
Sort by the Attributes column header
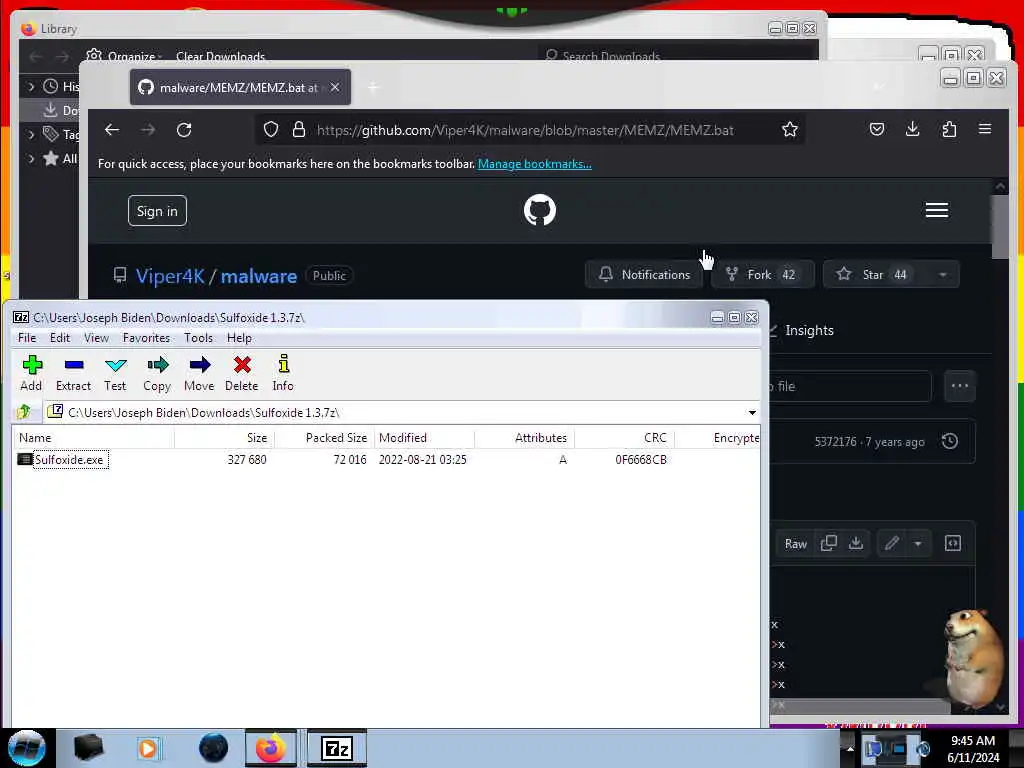[524, 438]
